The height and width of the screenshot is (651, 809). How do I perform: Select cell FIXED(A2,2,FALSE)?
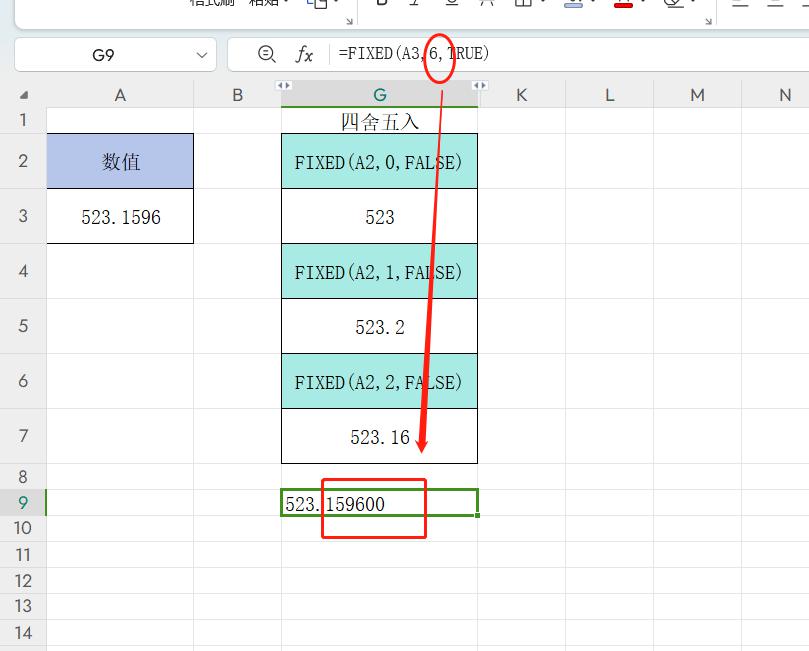pyautogui.click(x=380, y=381)
